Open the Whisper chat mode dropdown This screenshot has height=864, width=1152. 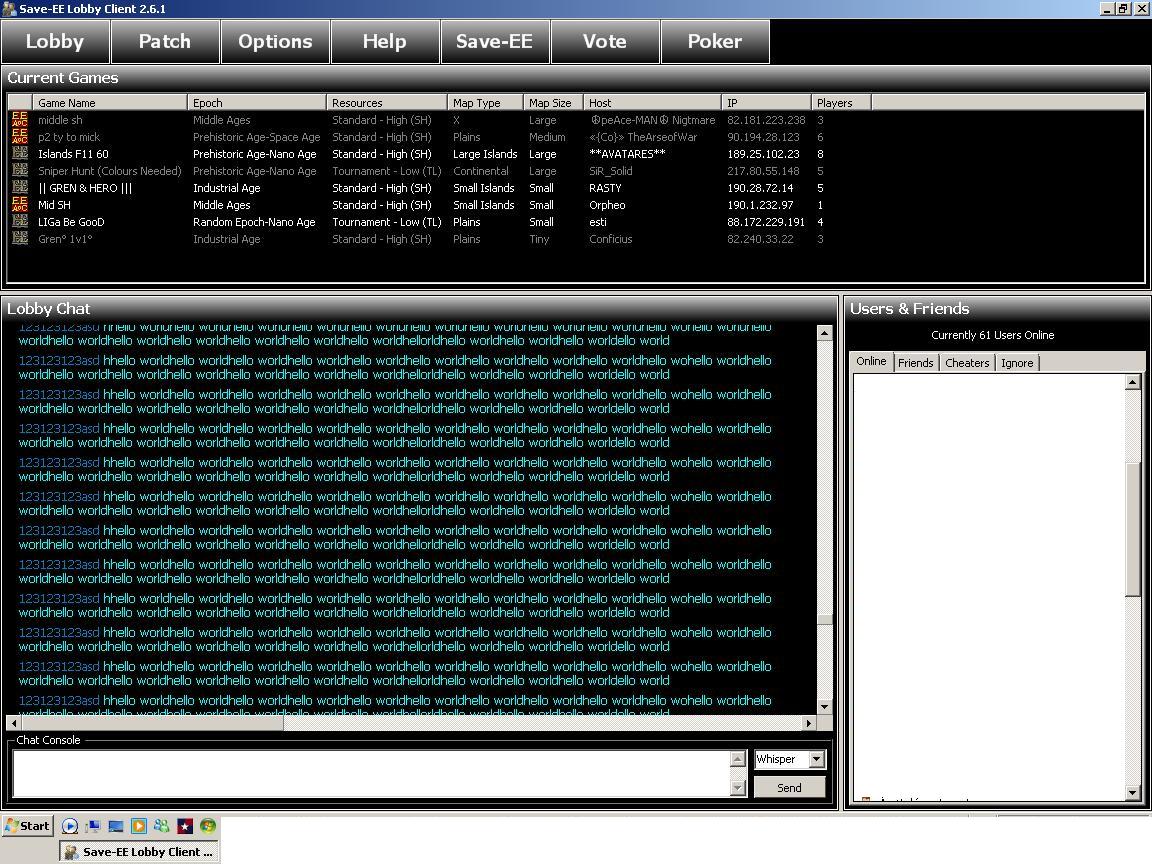[816, 759]
